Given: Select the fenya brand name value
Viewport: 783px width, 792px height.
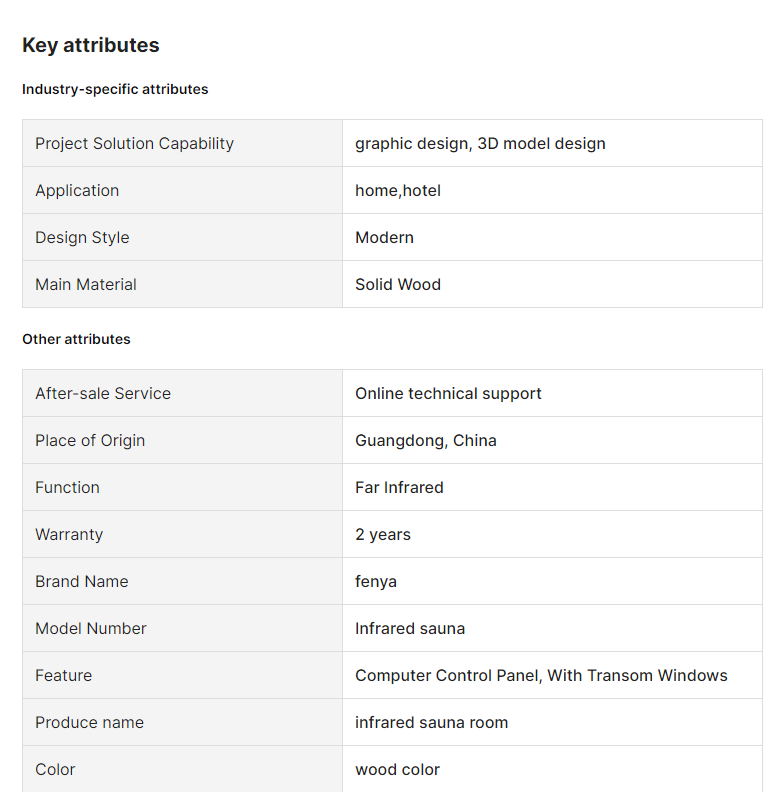Looking at the screenshot, I should tap(376, 581).
